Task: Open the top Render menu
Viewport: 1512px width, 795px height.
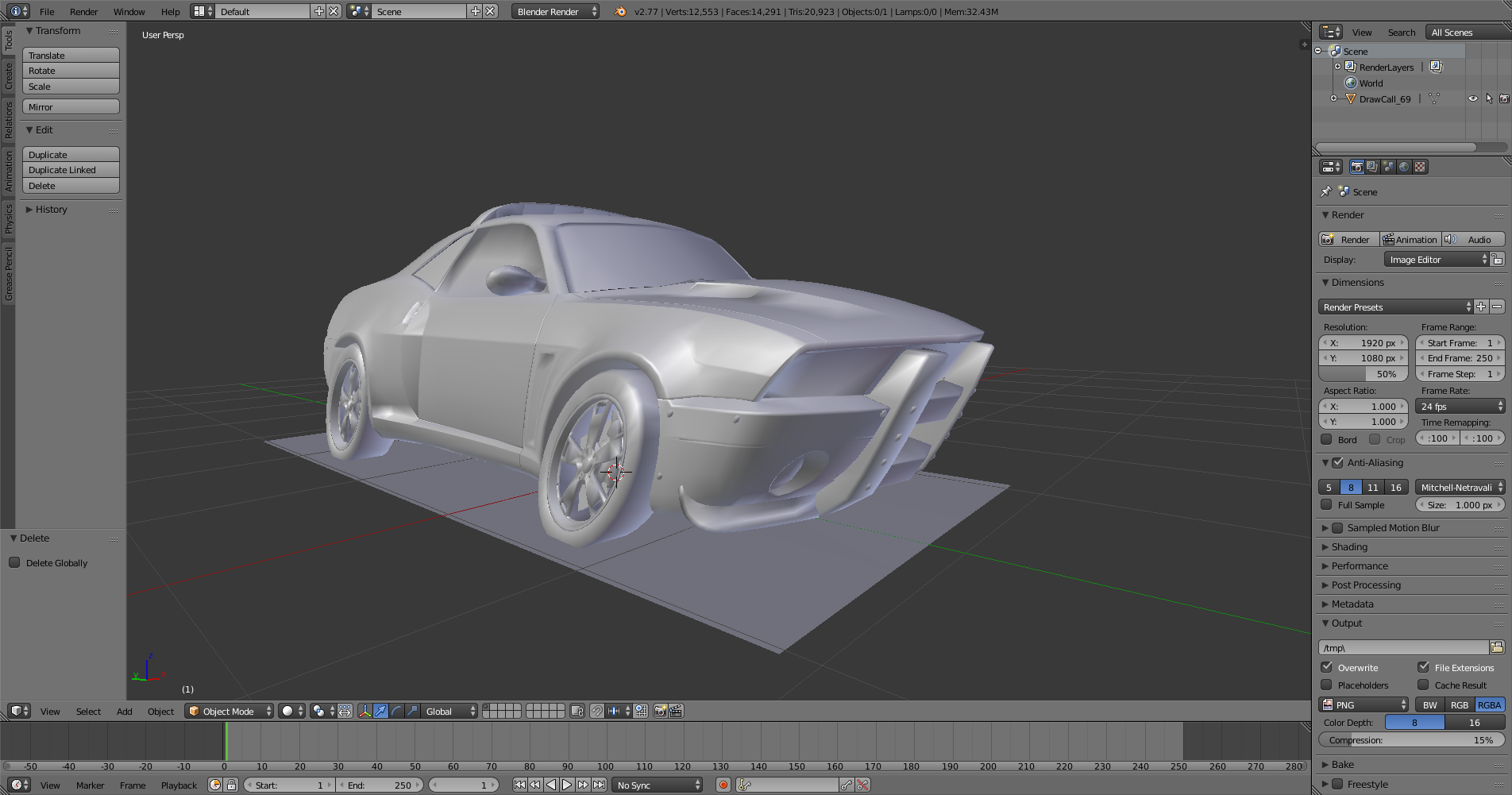Action: point(83,11)
